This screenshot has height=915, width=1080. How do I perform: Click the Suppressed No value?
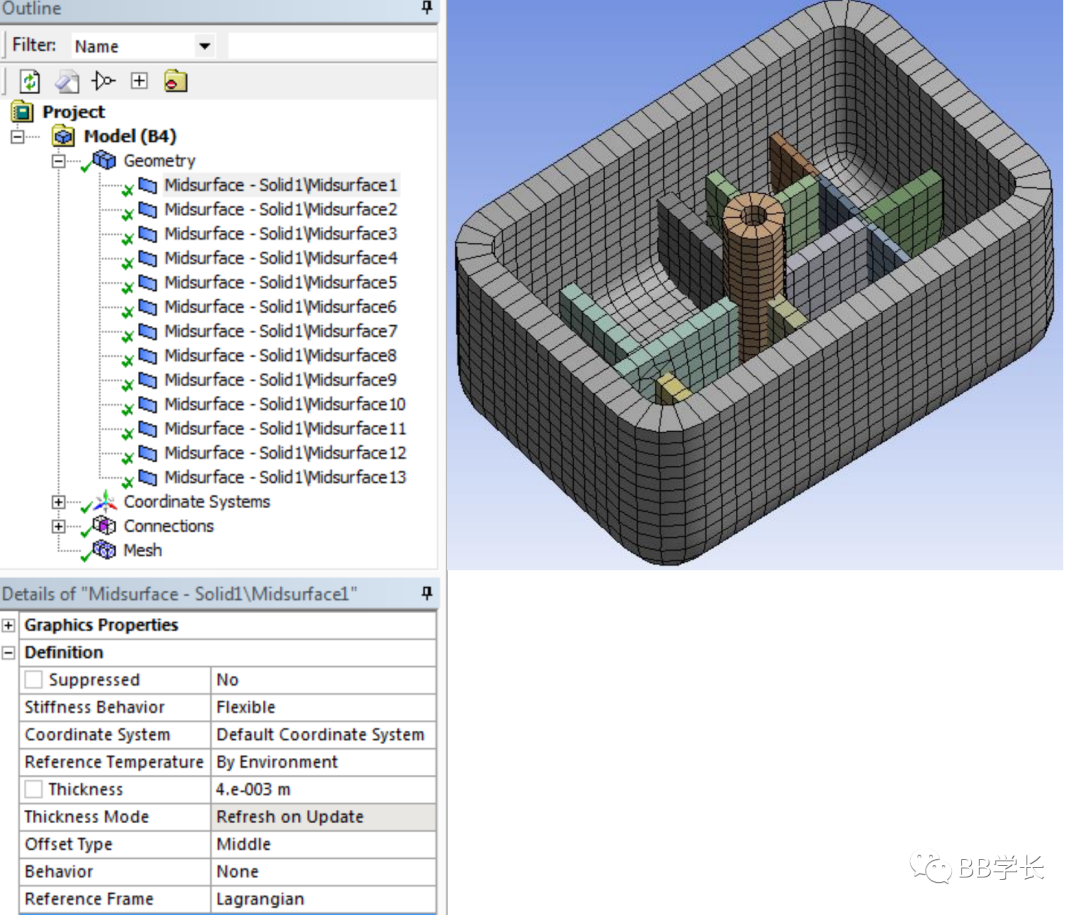point(323,679)
